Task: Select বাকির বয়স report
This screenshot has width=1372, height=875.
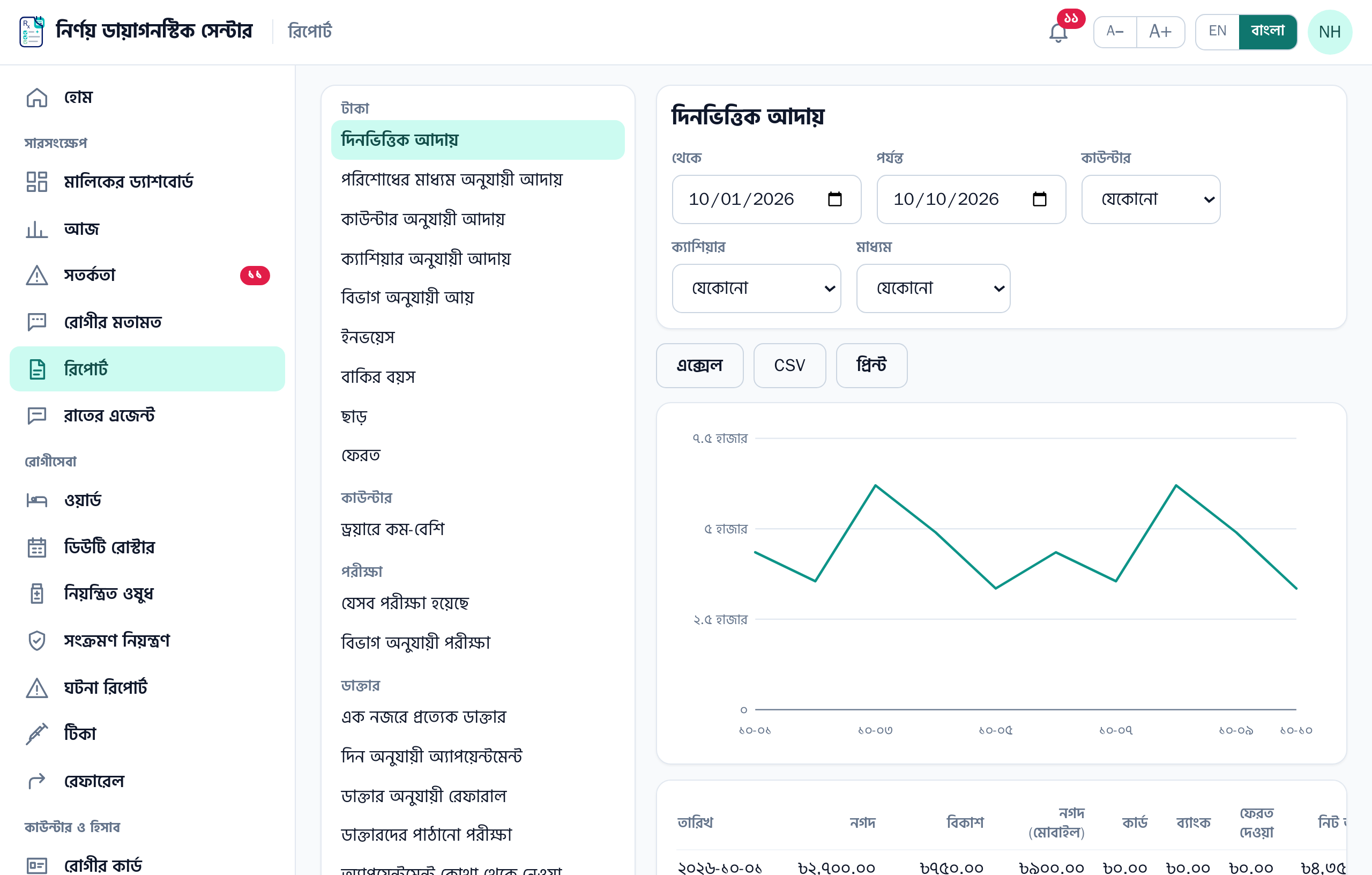Action: (478, 377)
